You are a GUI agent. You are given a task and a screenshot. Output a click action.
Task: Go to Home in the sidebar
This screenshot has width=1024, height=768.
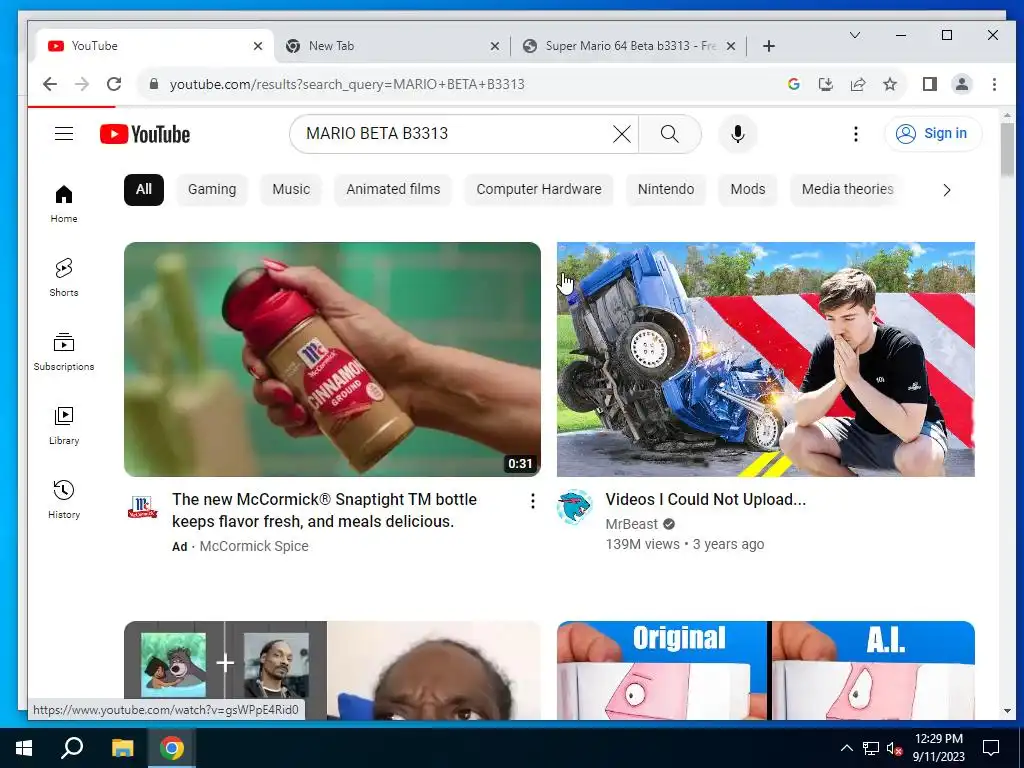[64, 204]
